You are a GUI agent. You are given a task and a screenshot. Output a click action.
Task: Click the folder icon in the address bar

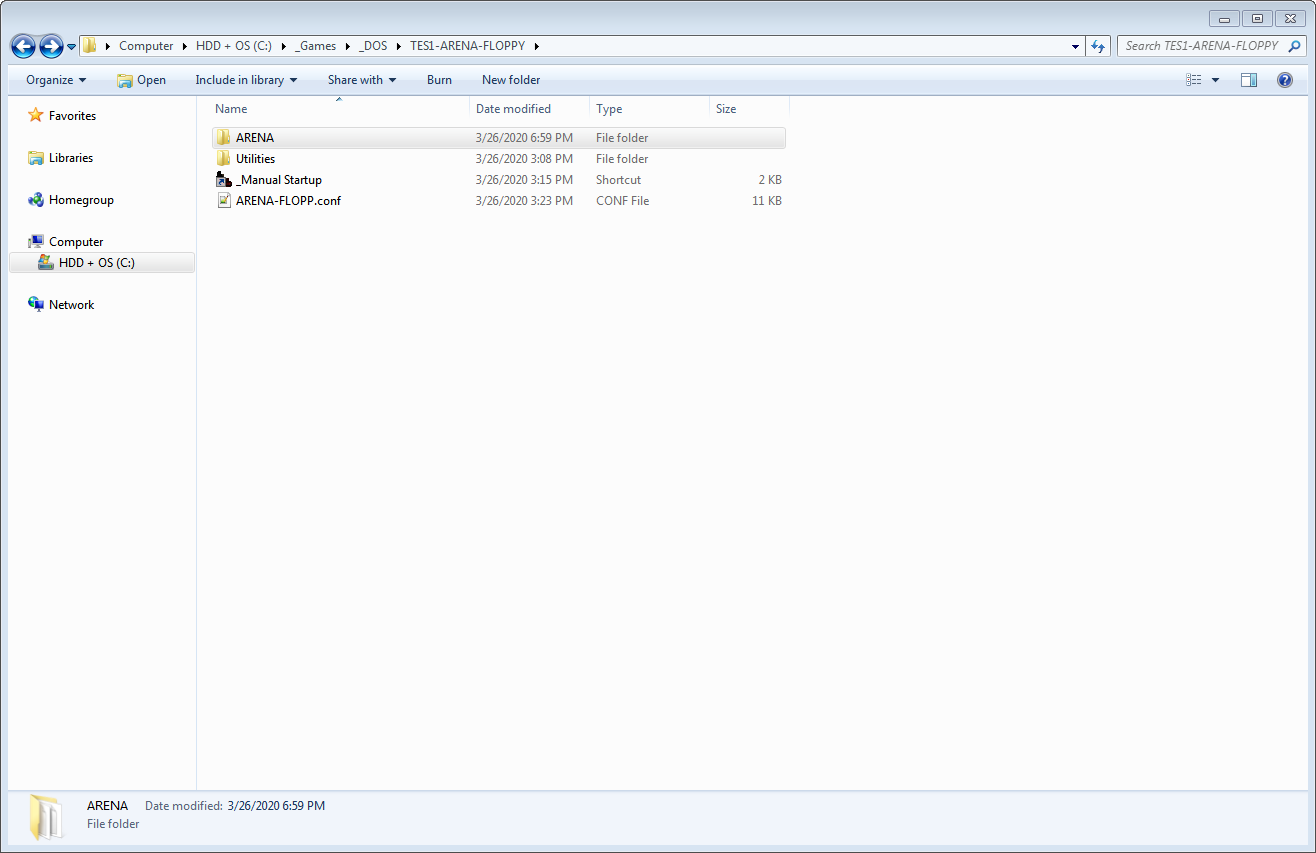[x=90, y=46]
